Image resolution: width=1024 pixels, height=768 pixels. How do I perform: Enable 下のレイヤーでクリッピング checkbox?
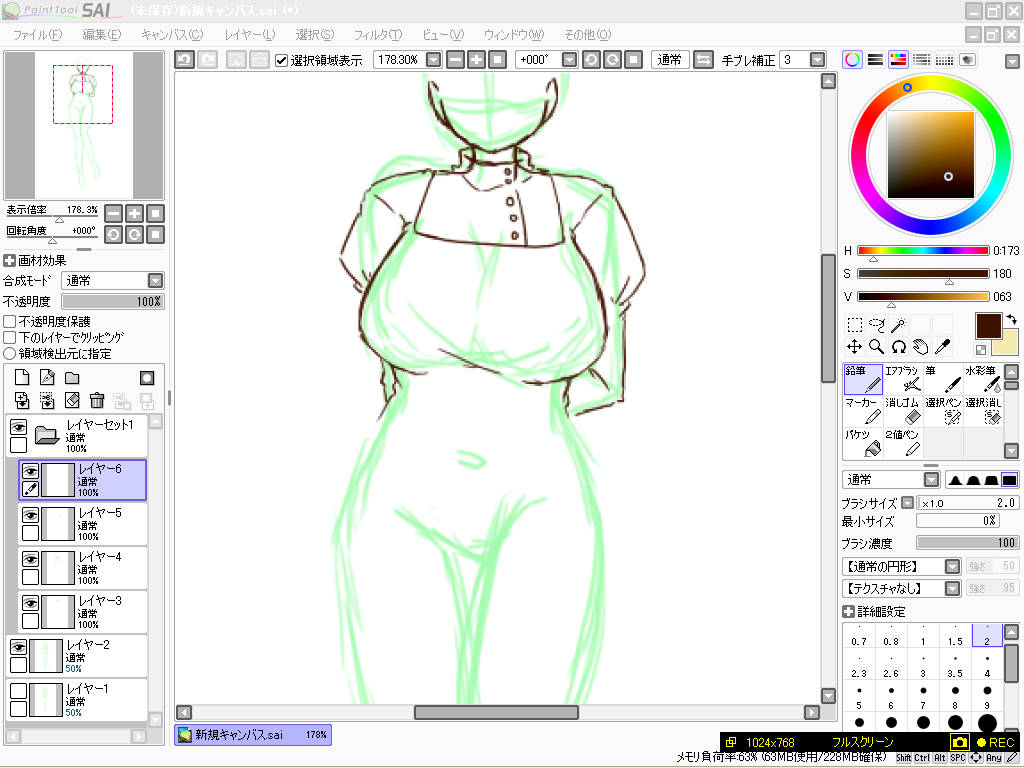[x=10, y=338]
